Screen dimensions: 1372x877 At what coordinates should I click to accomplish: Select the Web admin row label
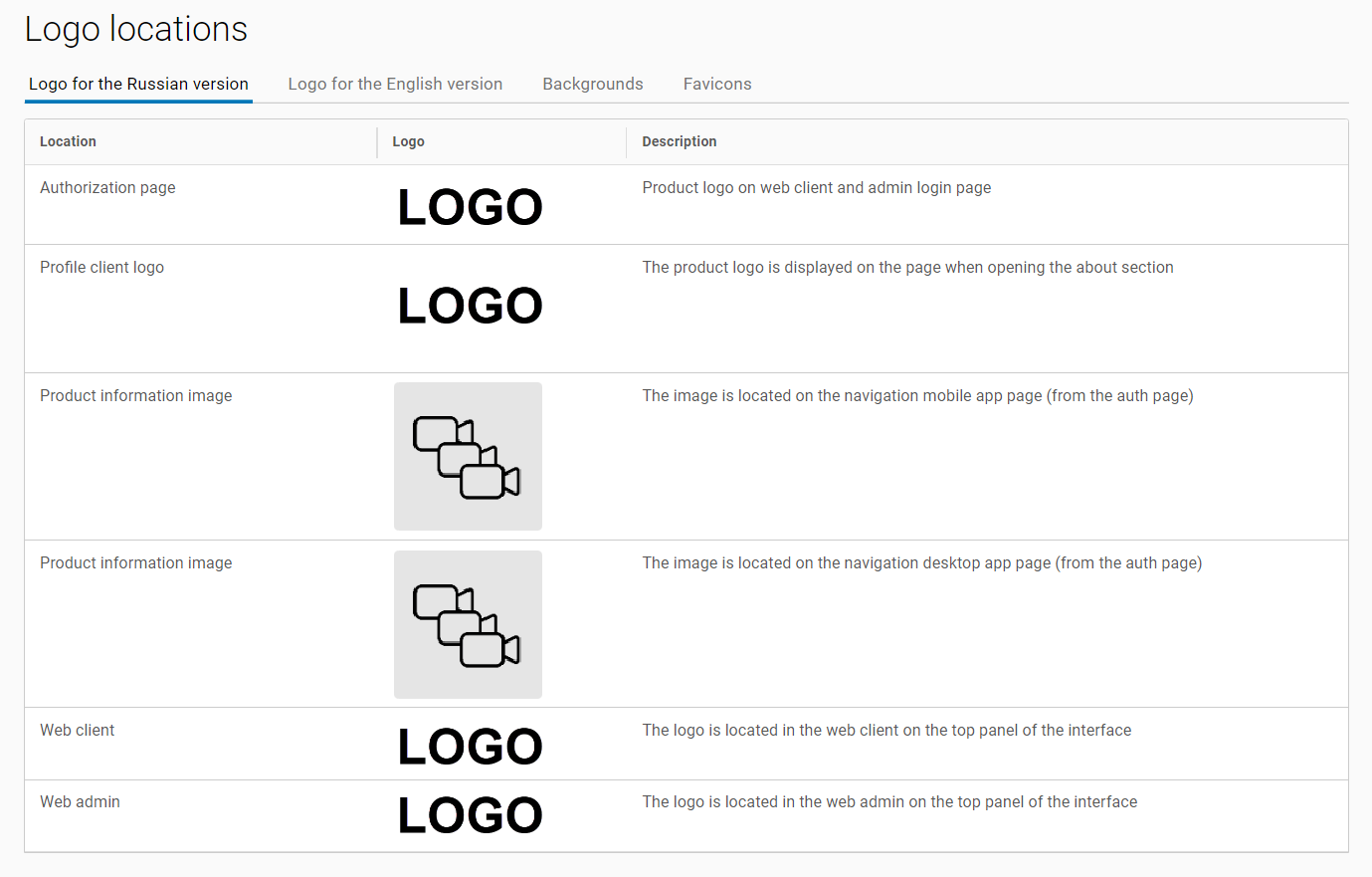[x=80, y=801]
